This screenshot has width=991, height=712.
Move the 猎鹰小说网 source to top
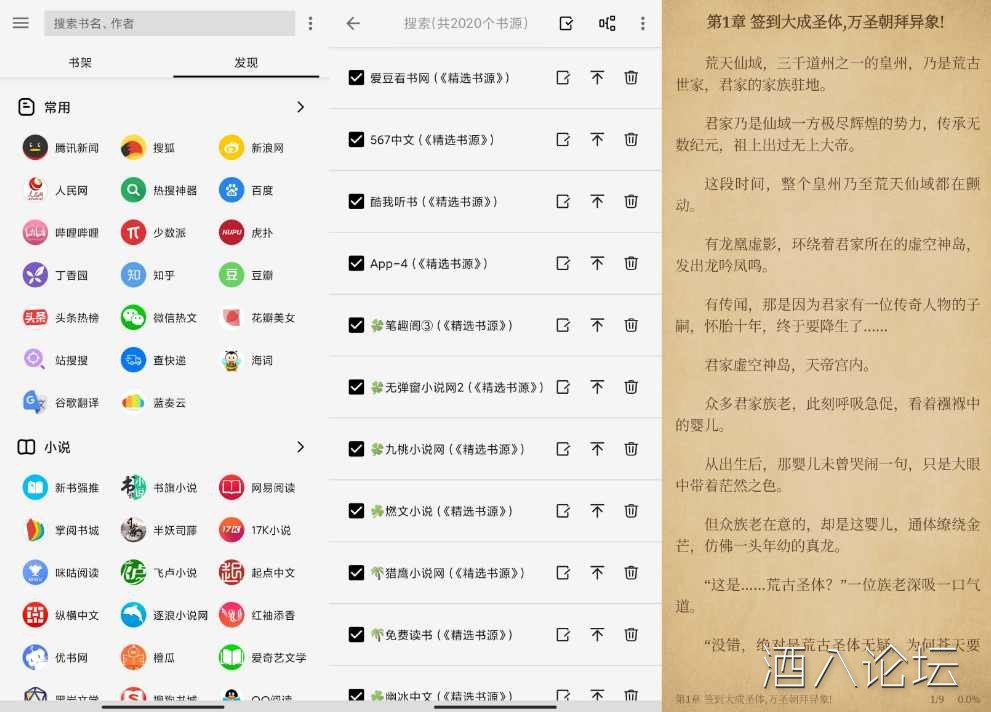pos(597,573)
